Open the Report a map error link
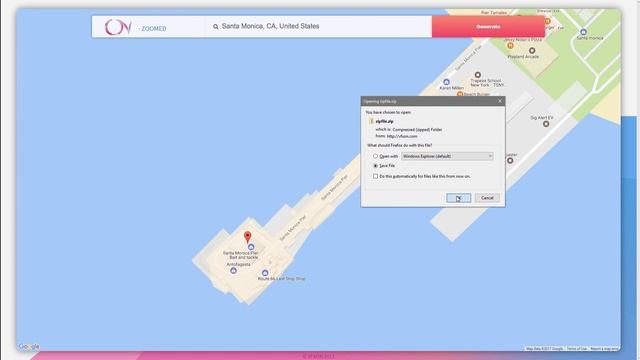This screenshot has height=360, width=640. pyautogui.click(x=604, y=349)
